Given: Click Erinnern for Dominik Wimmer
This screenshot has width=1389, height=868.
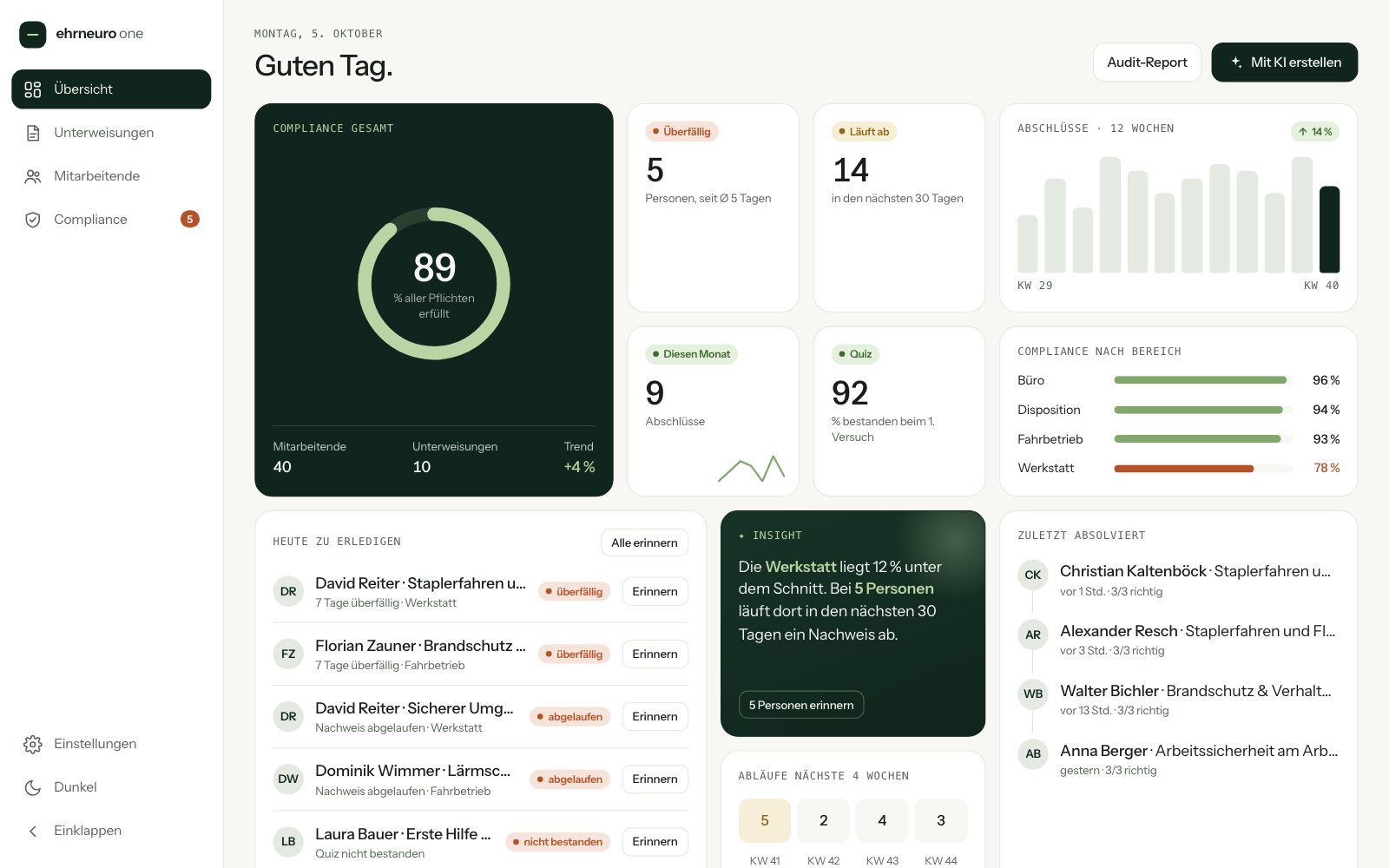Looking at the screenshot, I should tap(655, 779).
